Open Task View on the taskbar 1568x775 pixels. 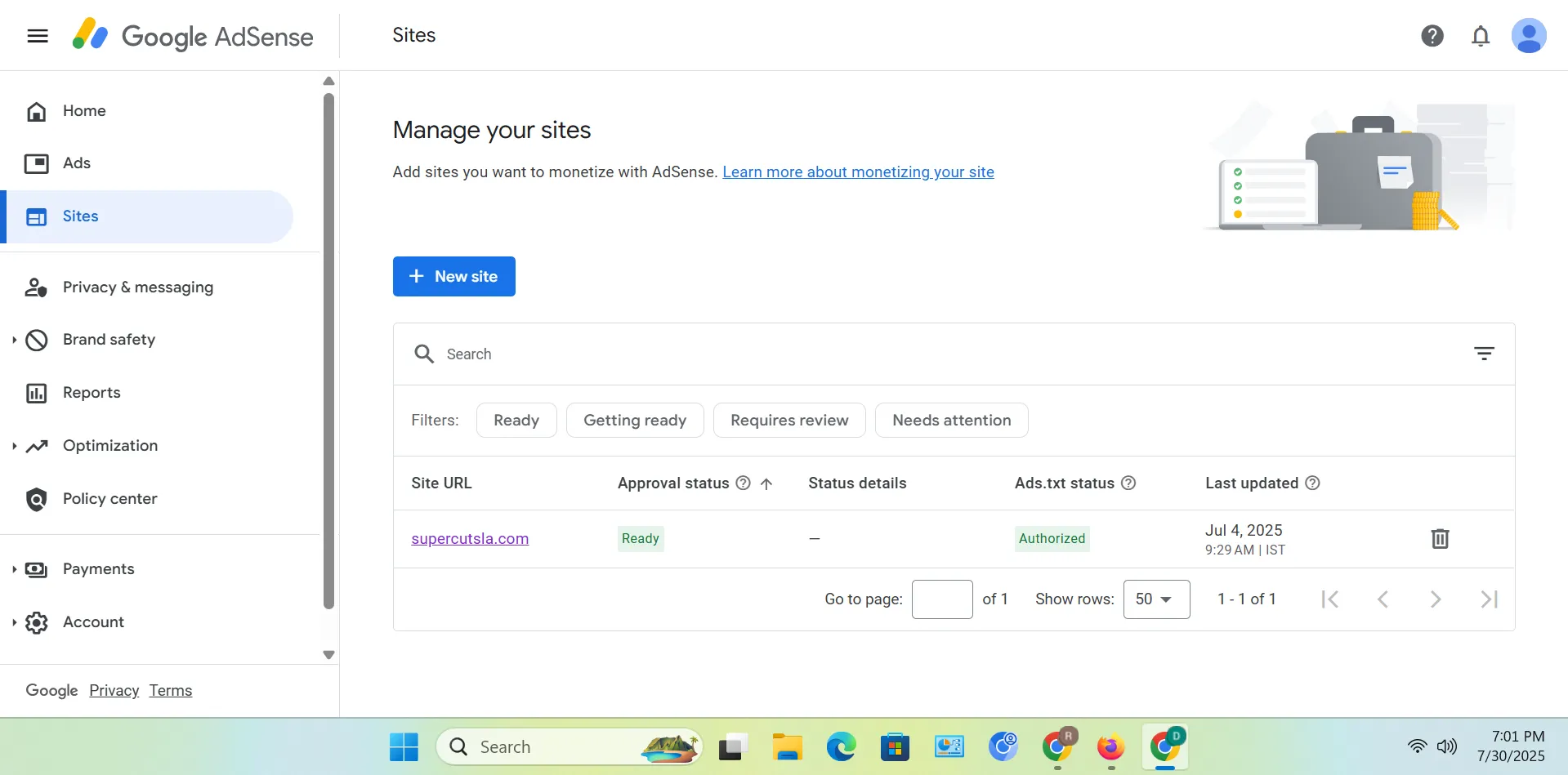tap(733, 746)
